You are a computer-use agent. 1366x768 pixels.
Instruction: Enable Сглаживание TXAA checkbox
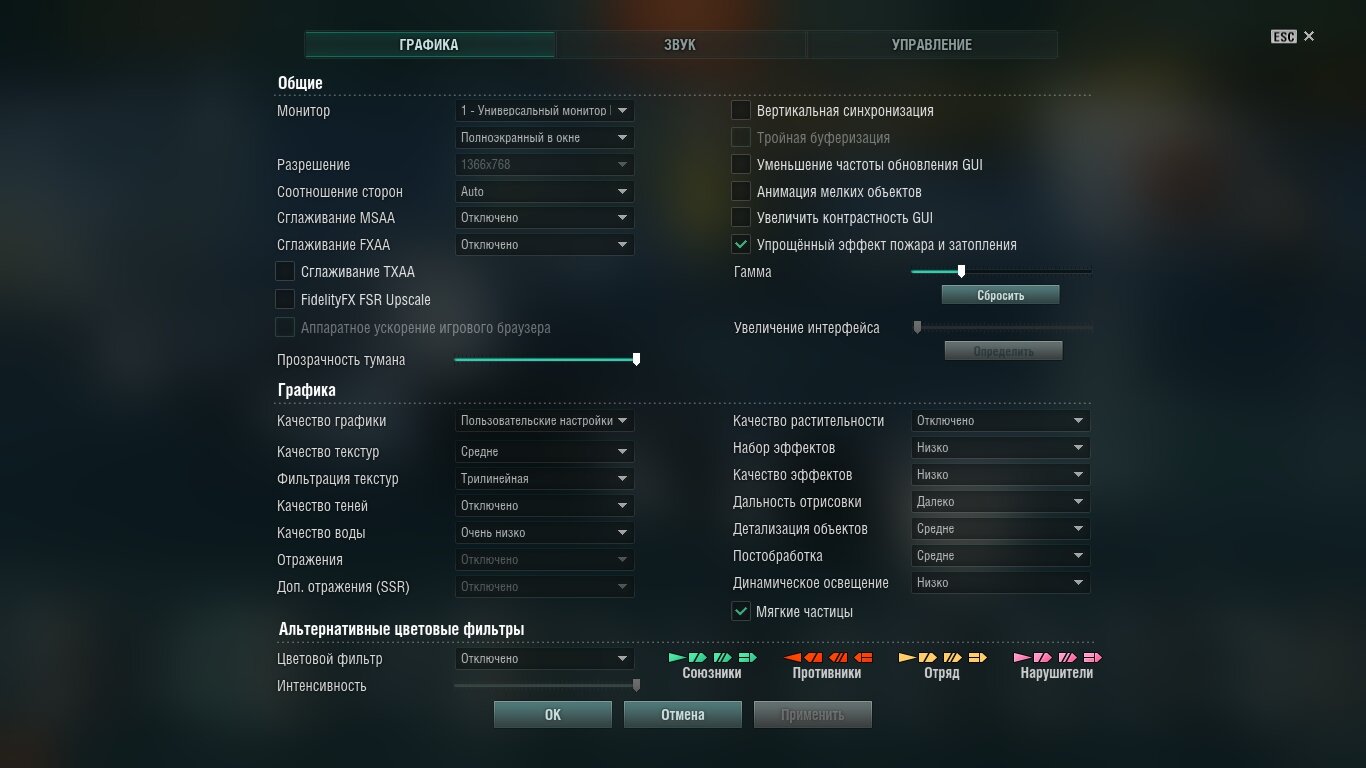pos(285,271)
